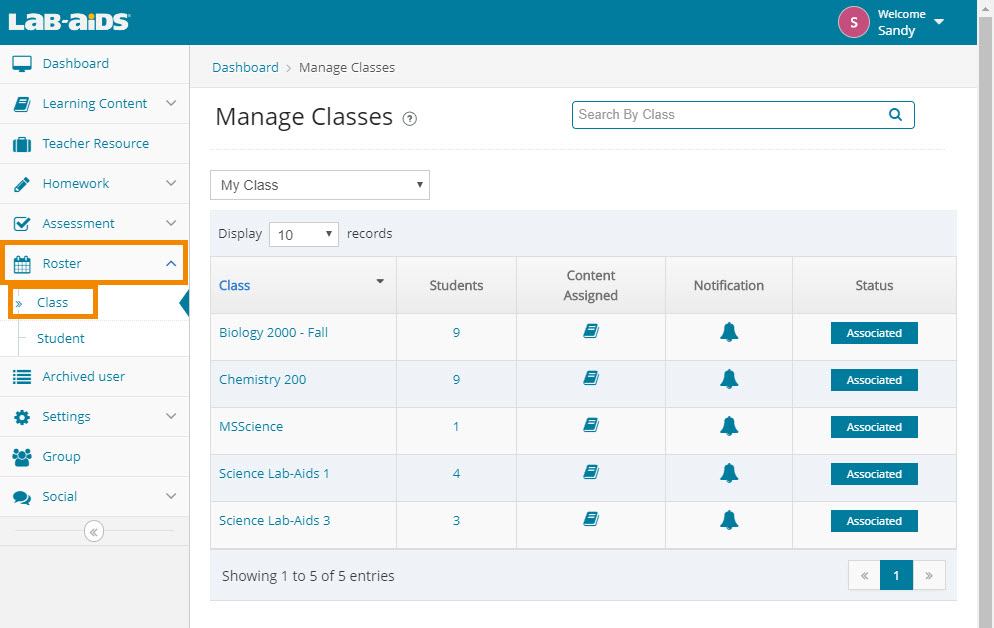Viewport: 994px width, 628px height.
Task: Select the Archived user list icon
Action: [x=22, y=376]
